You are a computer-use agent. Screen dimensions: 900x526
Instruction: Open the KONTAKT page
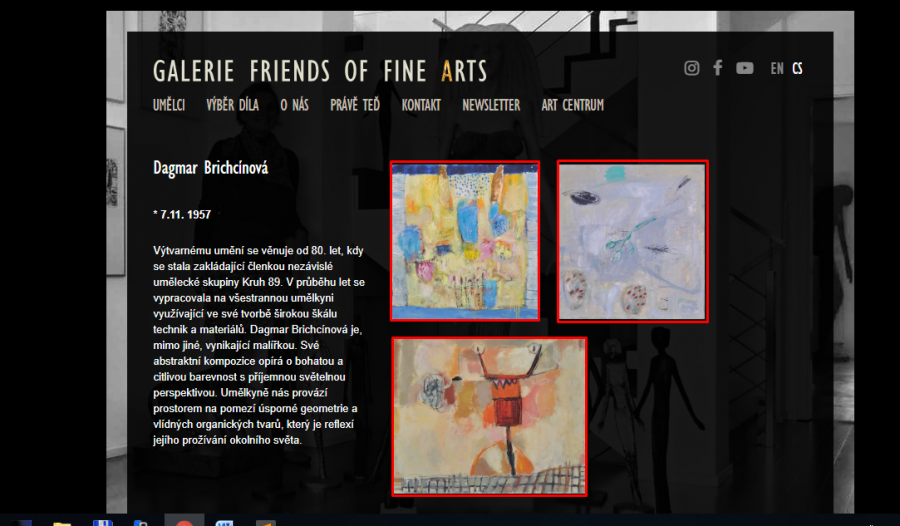point(421,105)
